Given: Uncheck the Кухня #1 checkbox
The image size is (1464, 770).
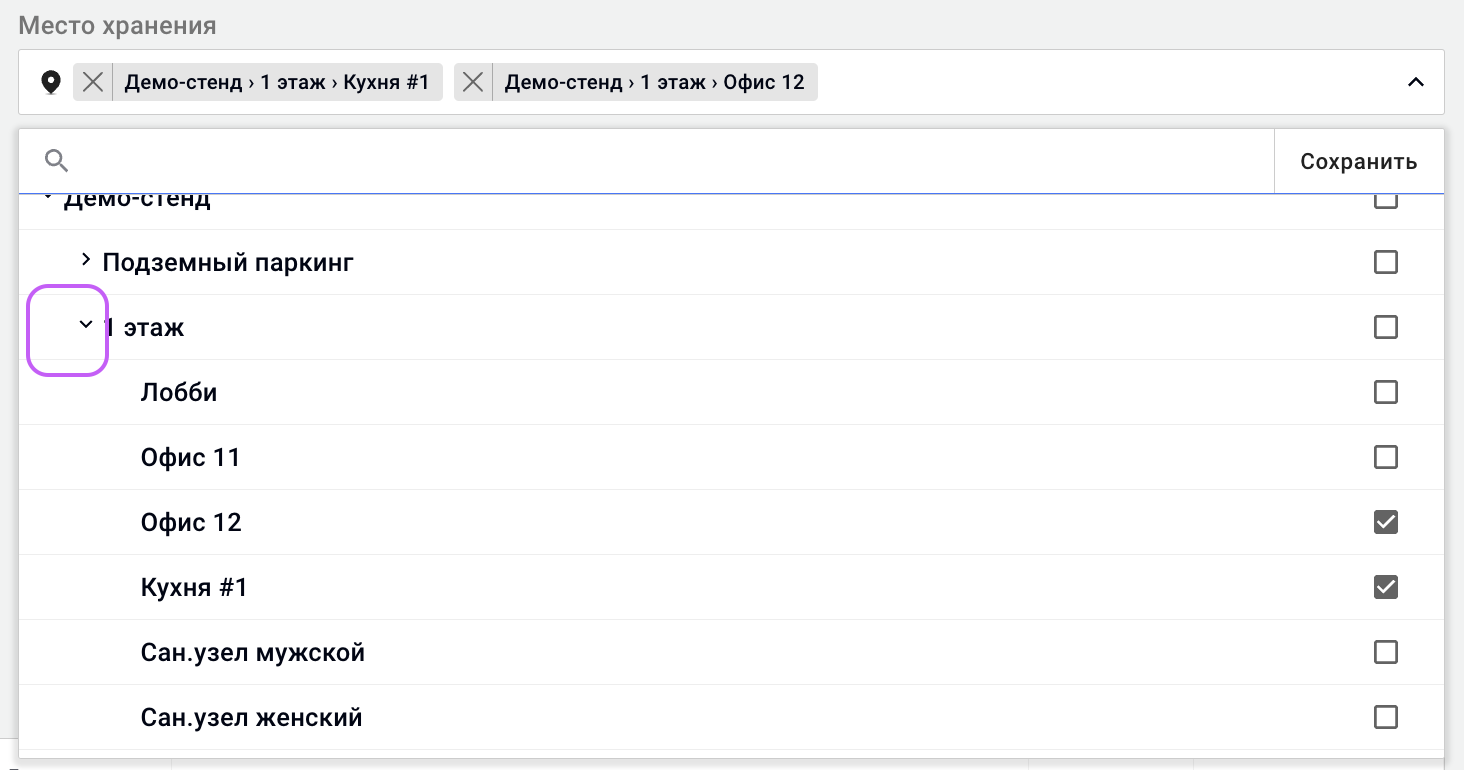Looking at the screenshot, I should (1386, 587).
